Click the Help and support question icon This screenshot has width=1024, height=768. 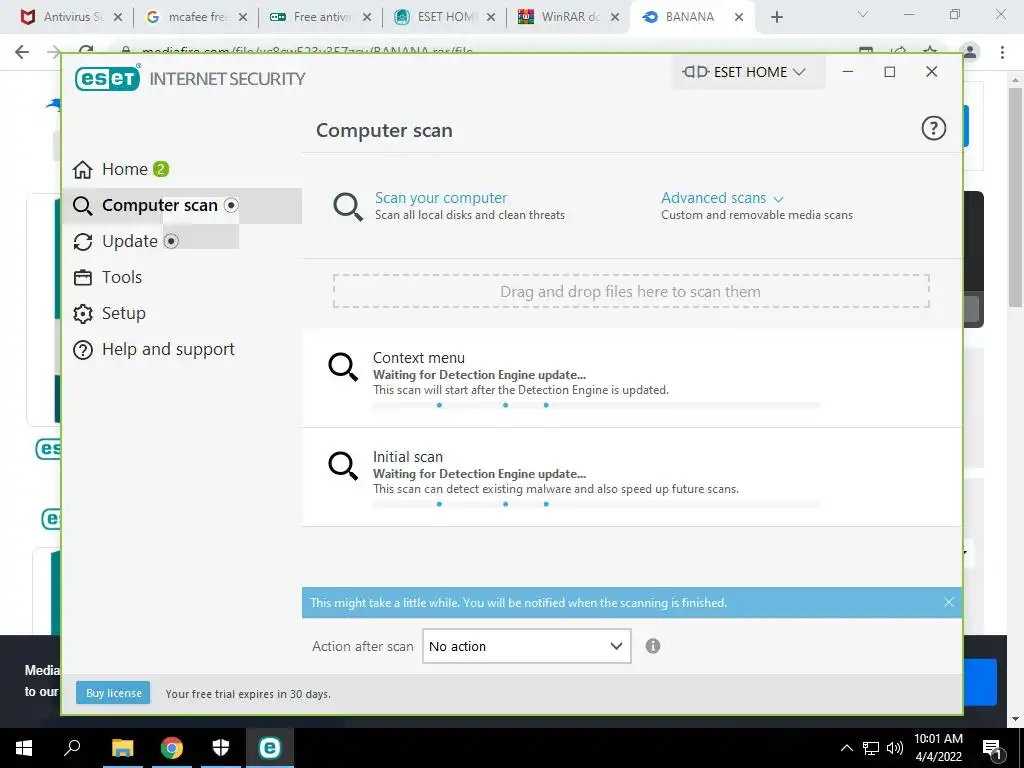[x=83, y=350]
